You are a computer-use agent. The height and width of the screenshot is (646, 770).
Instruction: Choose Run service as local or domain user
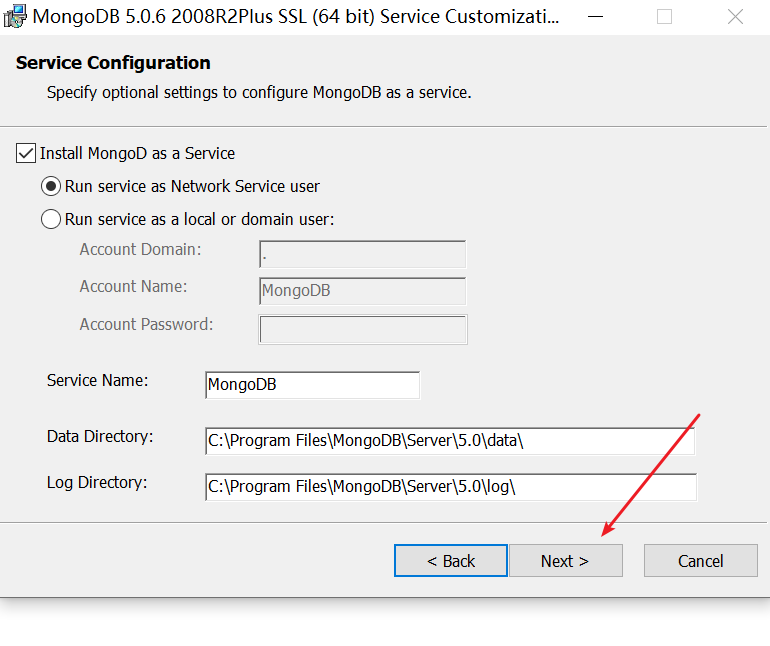tap(51, 219)
